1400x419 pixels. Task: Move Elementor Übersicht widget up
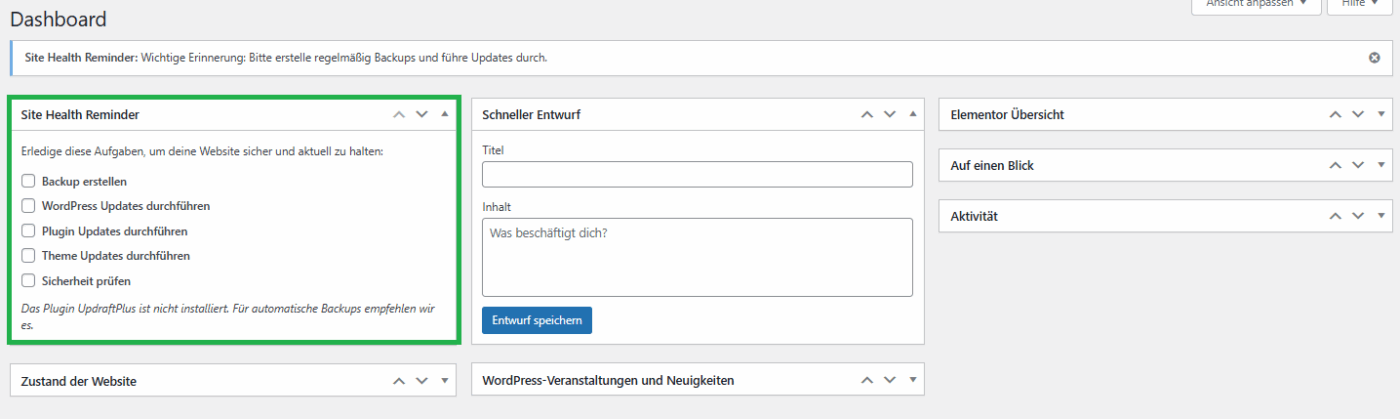1335,115
